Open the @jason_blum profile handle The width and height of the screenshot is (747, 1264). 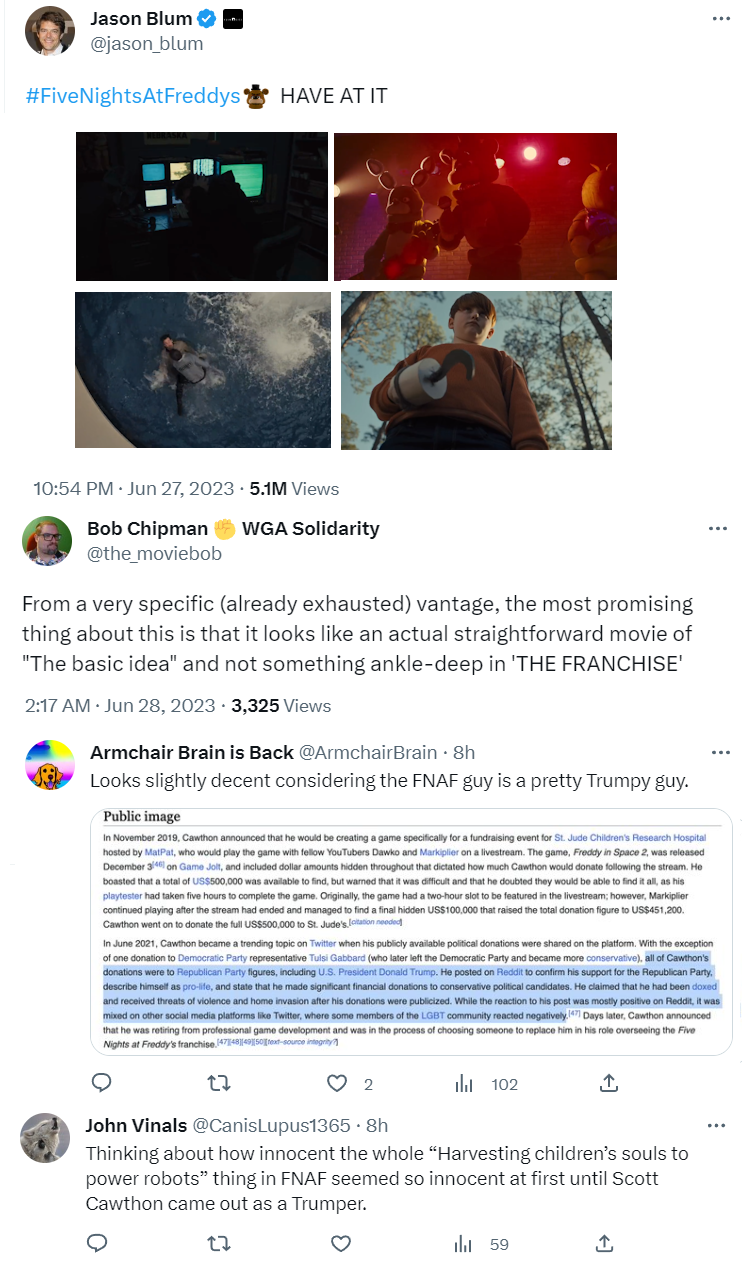pyautogui.click(x=146, y=44)
